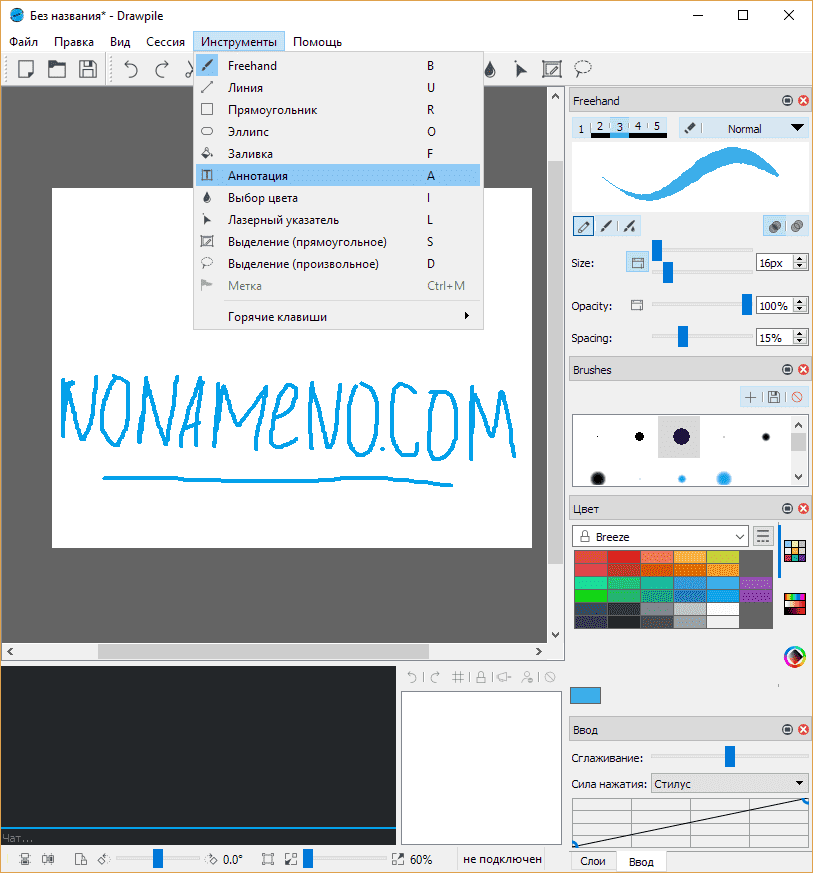Screen dimensions: 813x873
Task: Select the Laser pointer tool in toolbar
Action: [x=520, y=69]
